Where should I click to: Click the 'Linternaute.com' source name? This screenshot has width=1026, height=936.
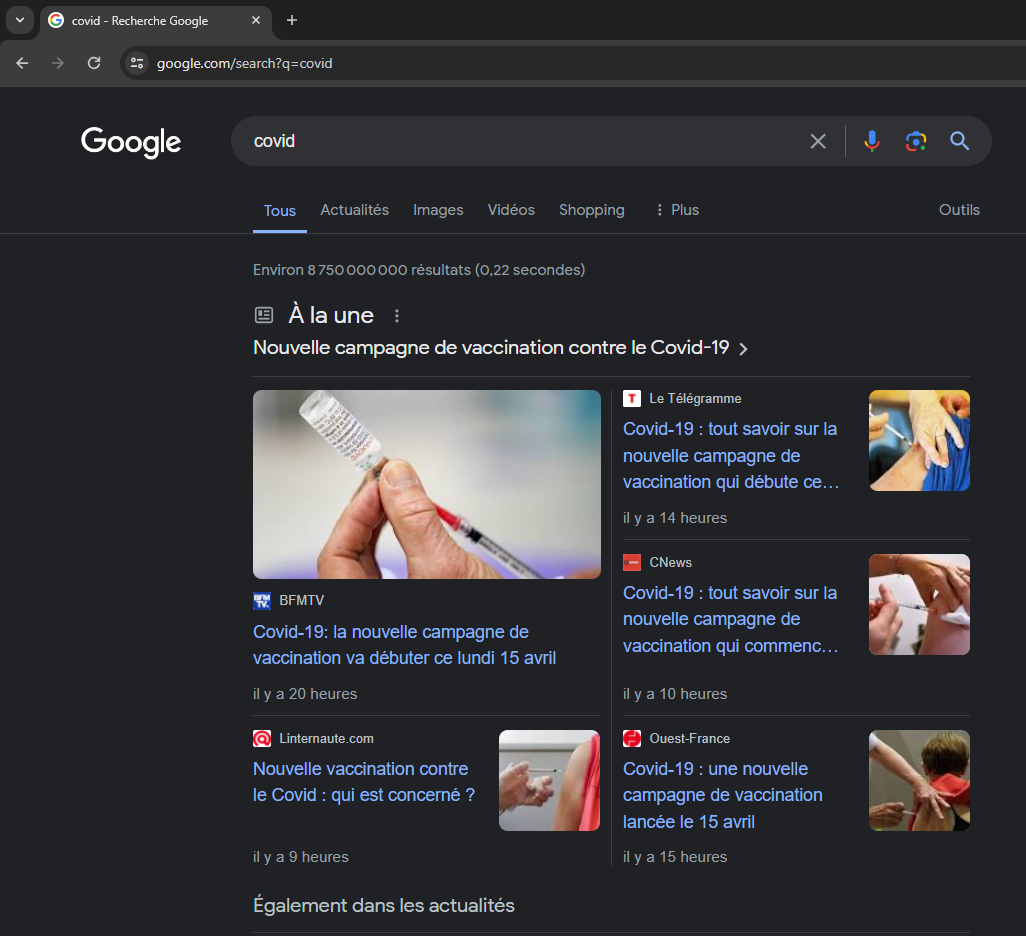(x=327, y=739)
